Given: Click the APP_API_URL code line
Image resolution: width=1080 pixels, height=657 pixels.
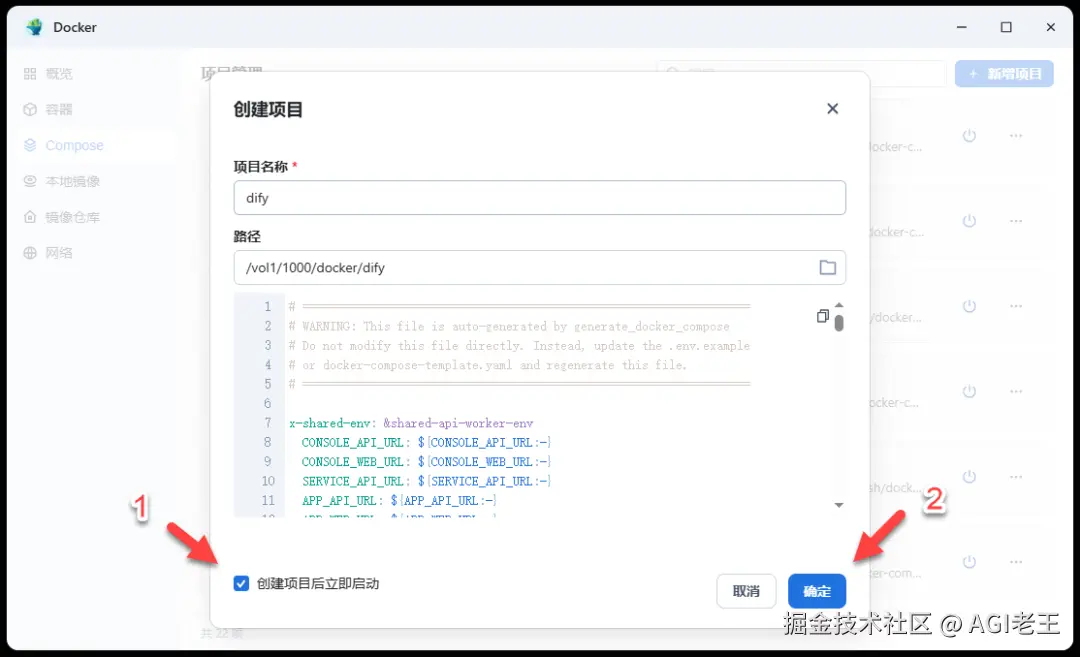Looking at the screenshot, I should coord(399,500).
